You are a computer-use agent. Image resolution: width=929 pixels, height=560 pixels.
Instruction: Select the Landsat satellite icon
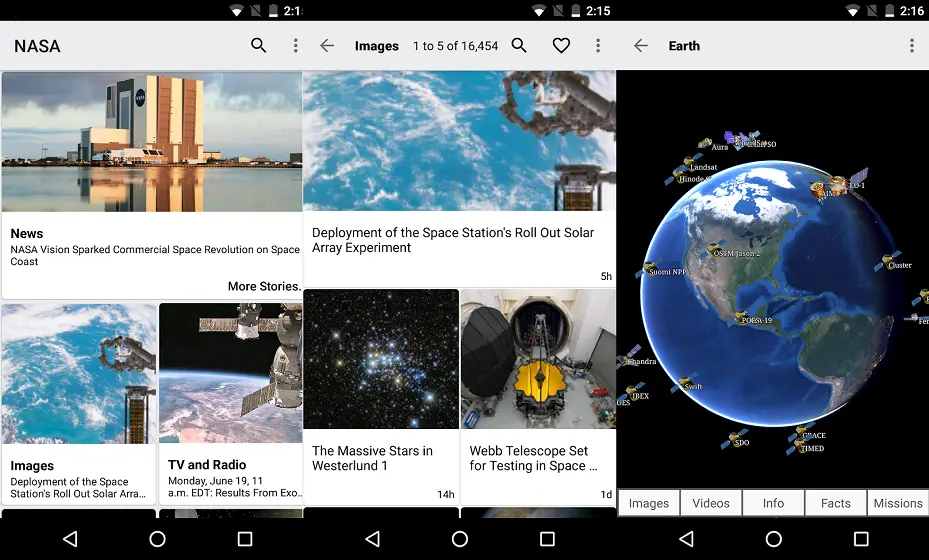tap(690, 161)
